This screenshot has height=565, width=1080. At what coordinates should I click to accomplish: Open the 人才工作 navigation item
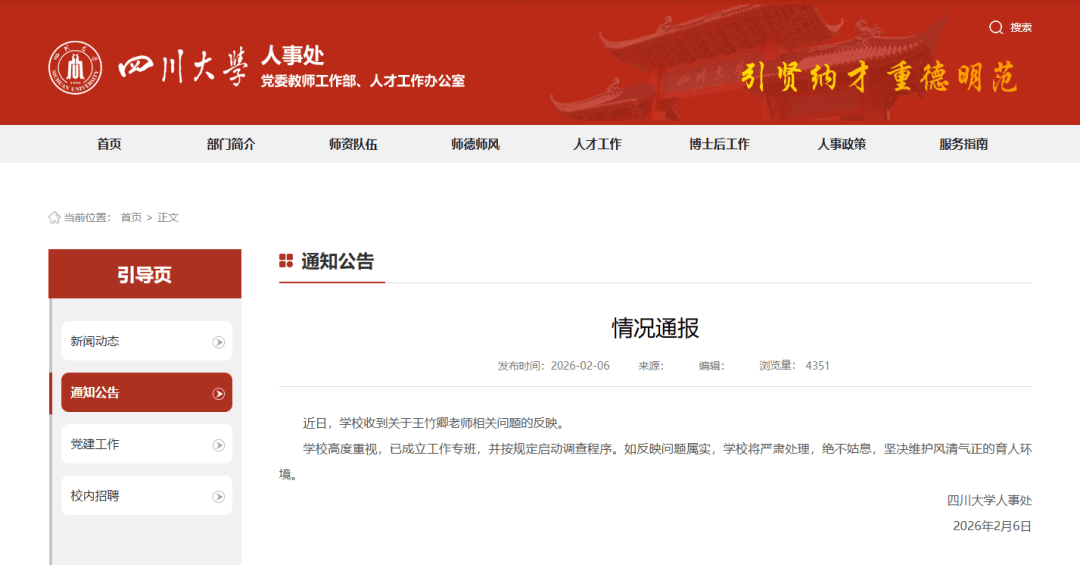(597, 144)
